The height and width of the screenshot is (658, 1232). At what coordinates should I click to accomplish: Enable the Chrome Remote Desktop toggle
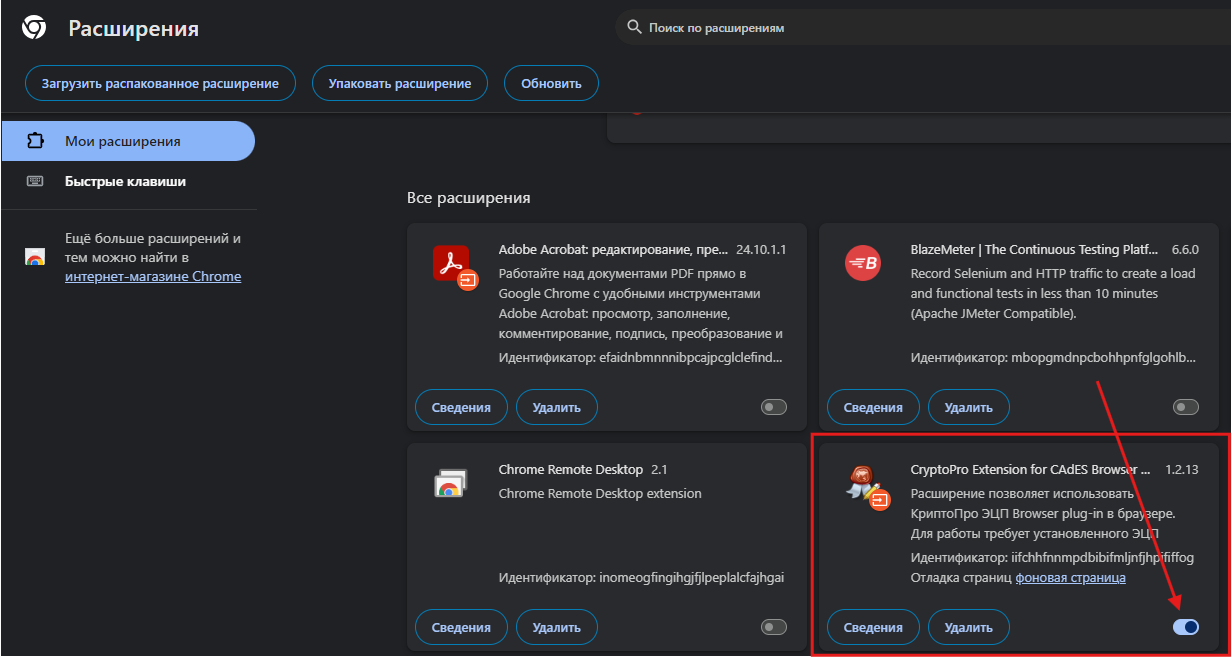(774, 627)
